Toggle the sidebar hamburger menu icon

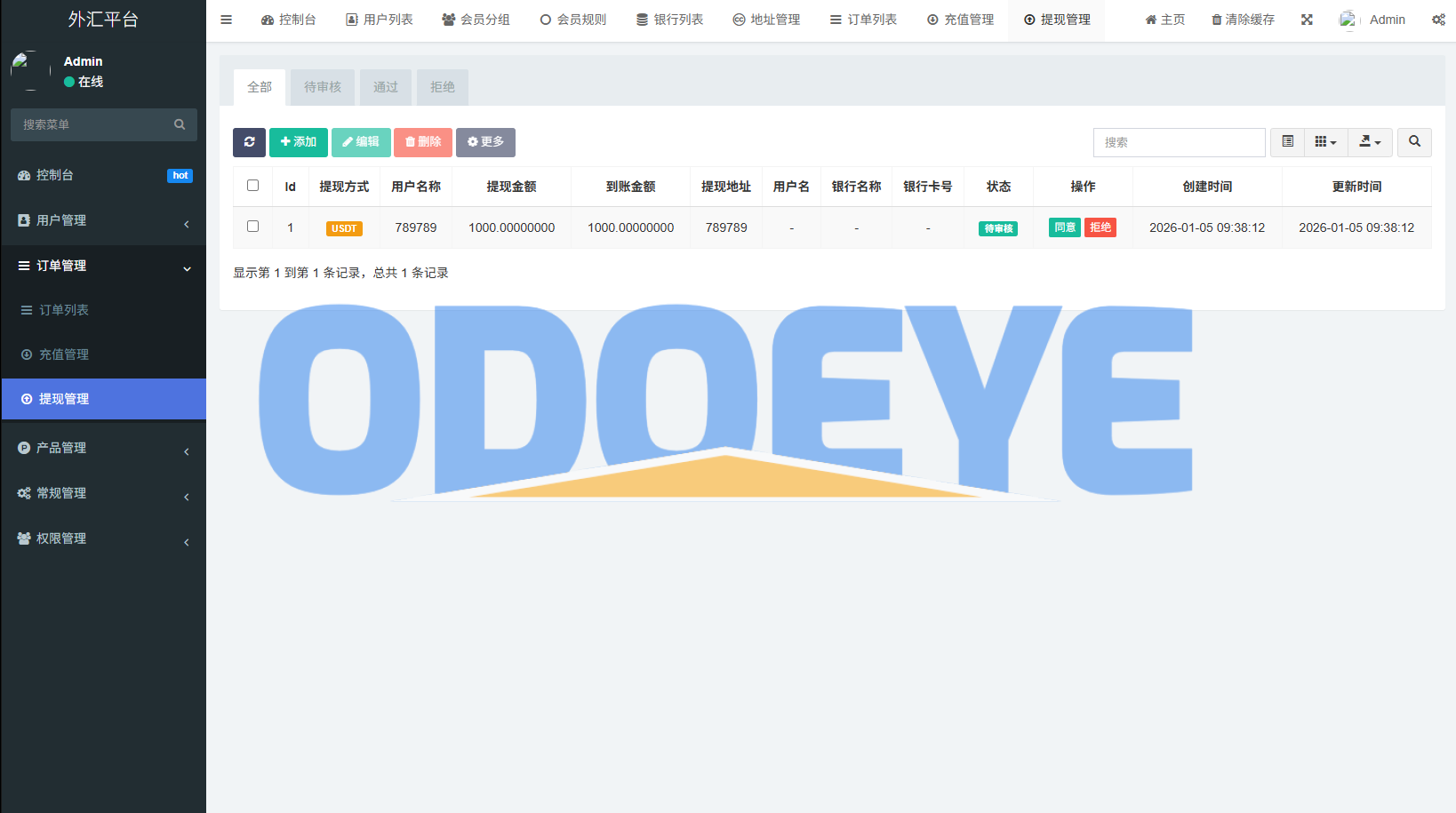coord(227,20)
